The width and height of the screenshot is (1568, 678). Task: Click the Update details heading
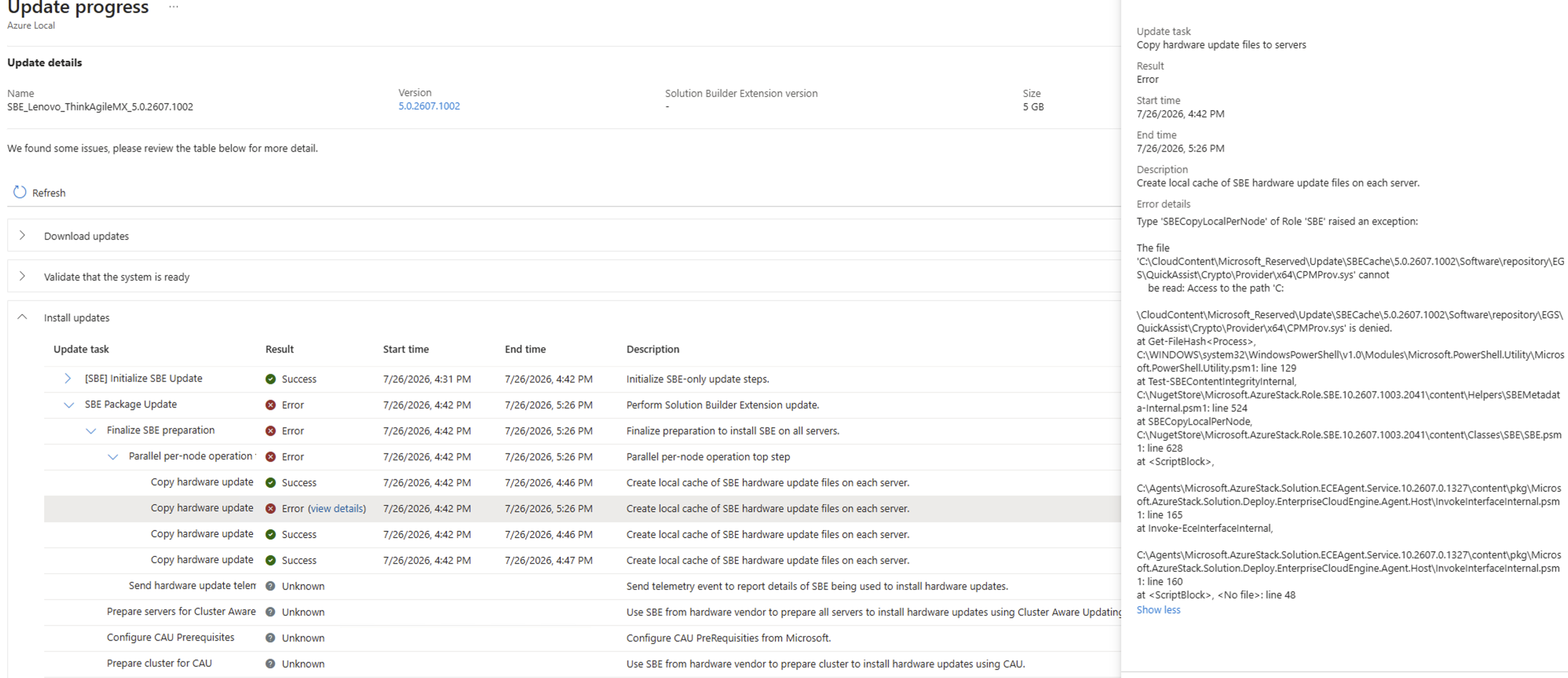pyautogui.click(x=44, y=63)
